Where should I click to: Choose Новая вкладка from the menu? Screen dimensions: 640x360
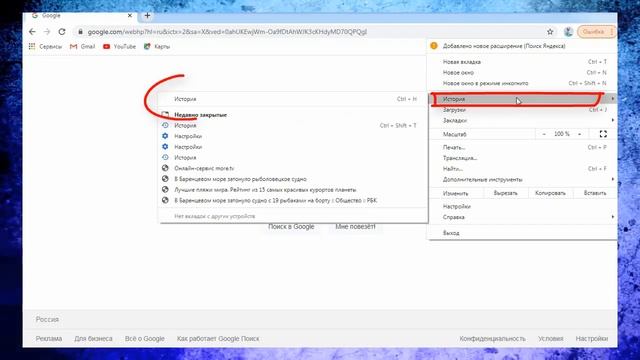point(522,62)
